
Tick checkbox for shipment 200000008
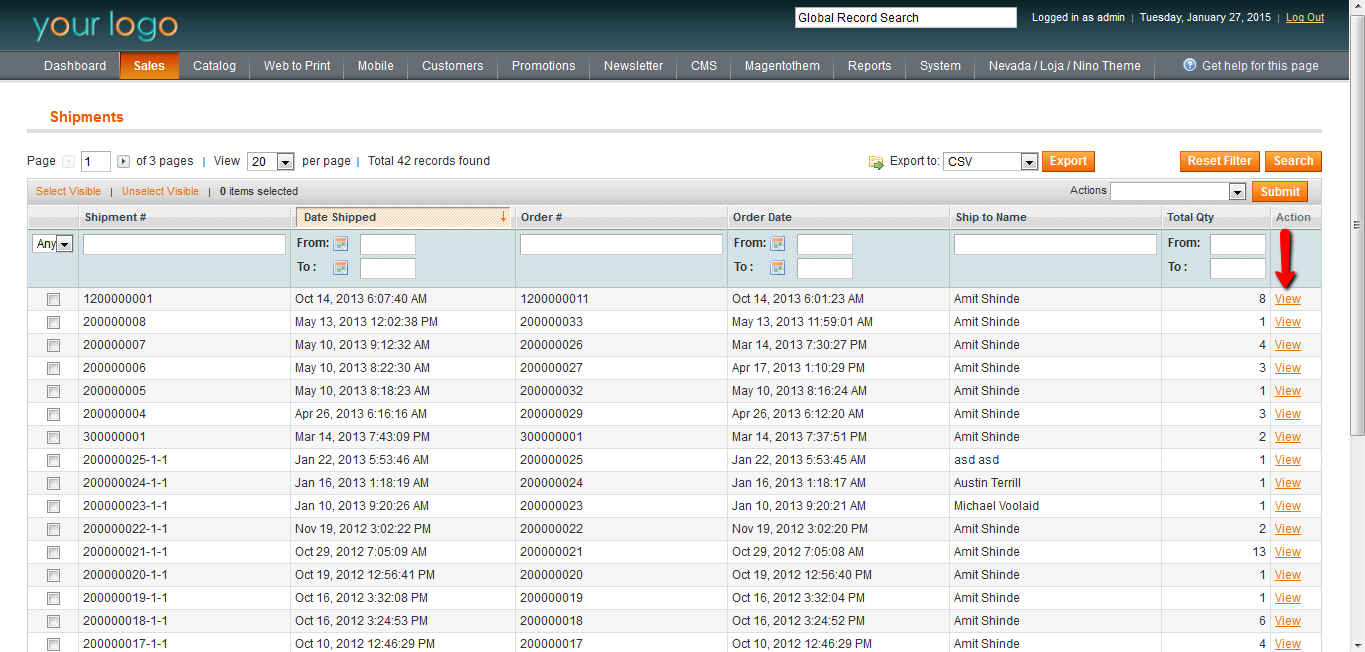[53, 322]
